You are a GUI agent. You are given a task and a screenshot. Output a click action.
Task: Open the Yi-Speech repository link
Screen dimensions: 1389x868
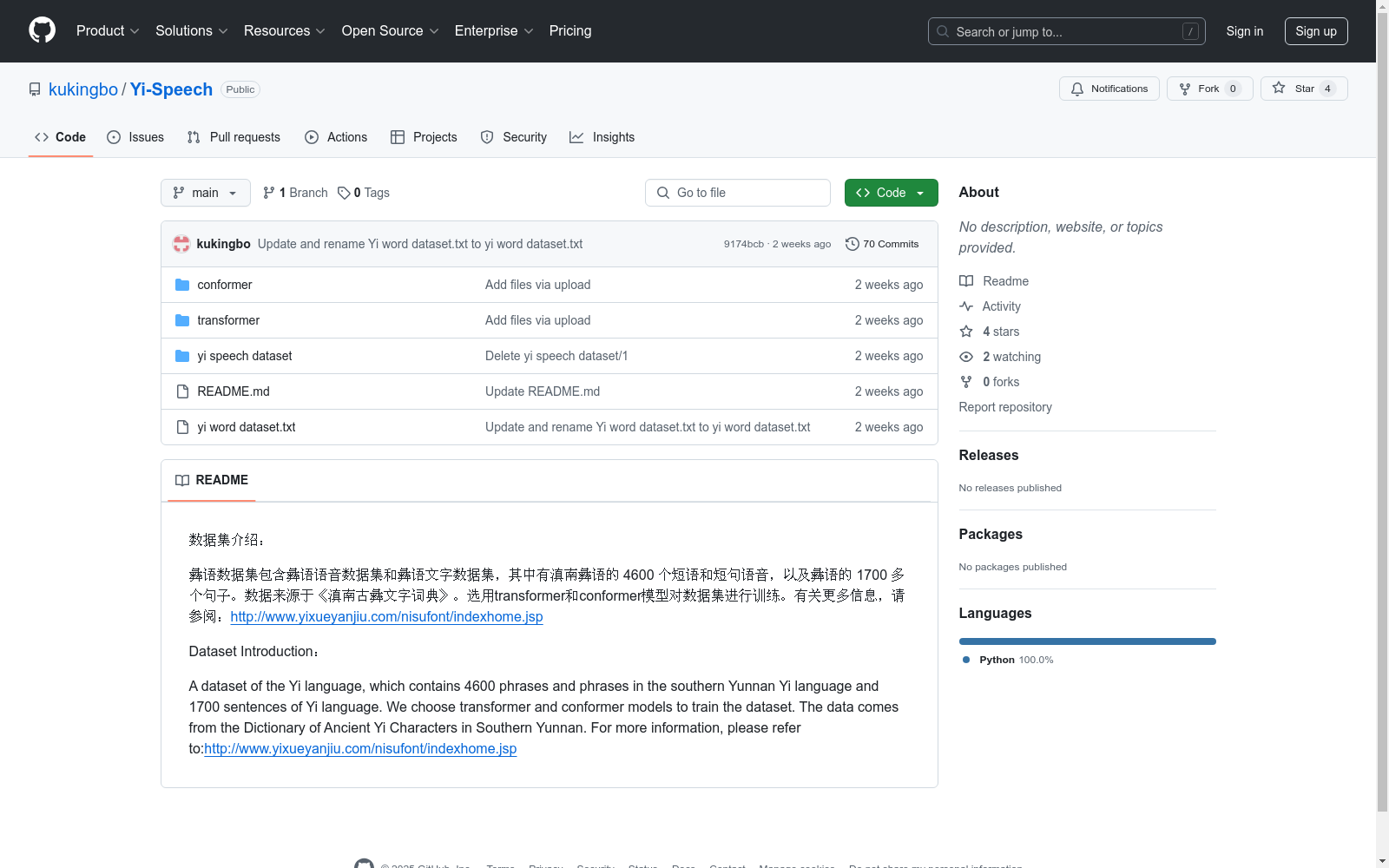[x=171, y=89]
